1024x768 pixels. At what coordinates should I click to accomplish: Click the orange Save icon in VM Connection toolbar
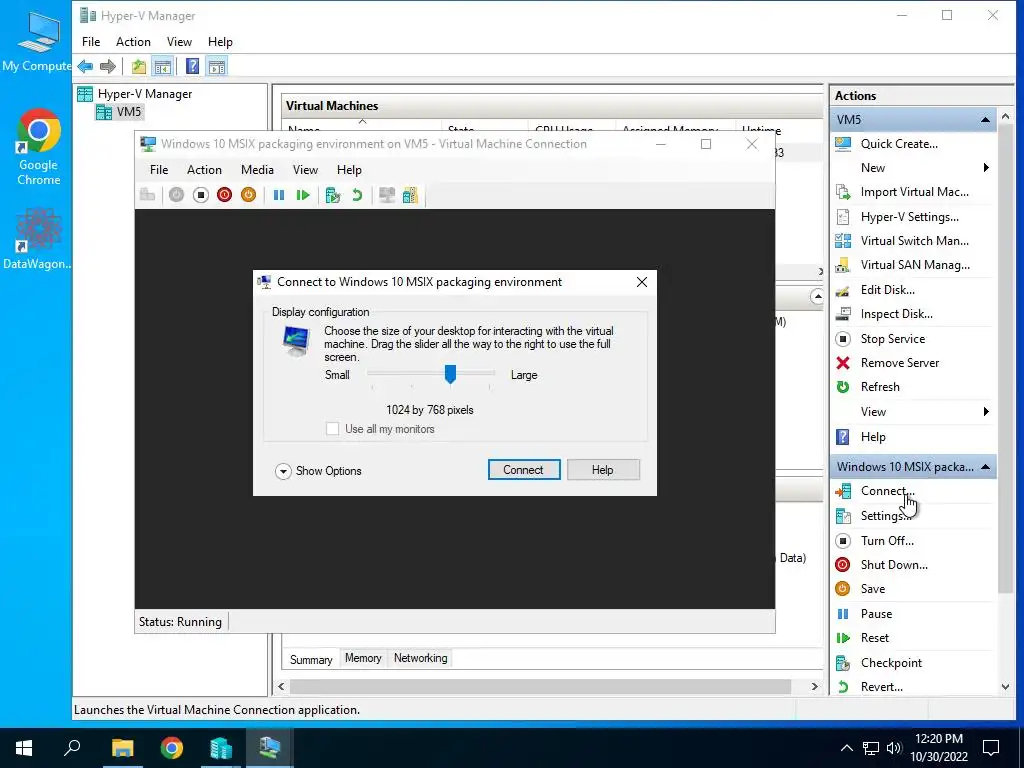249,195
